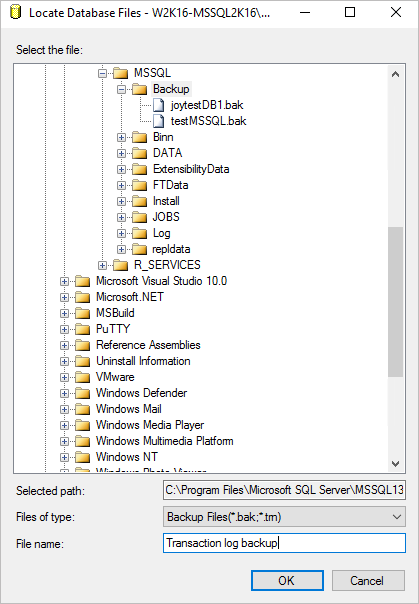Select the joytestDB1.bak file icon

(x=159, y=105)
